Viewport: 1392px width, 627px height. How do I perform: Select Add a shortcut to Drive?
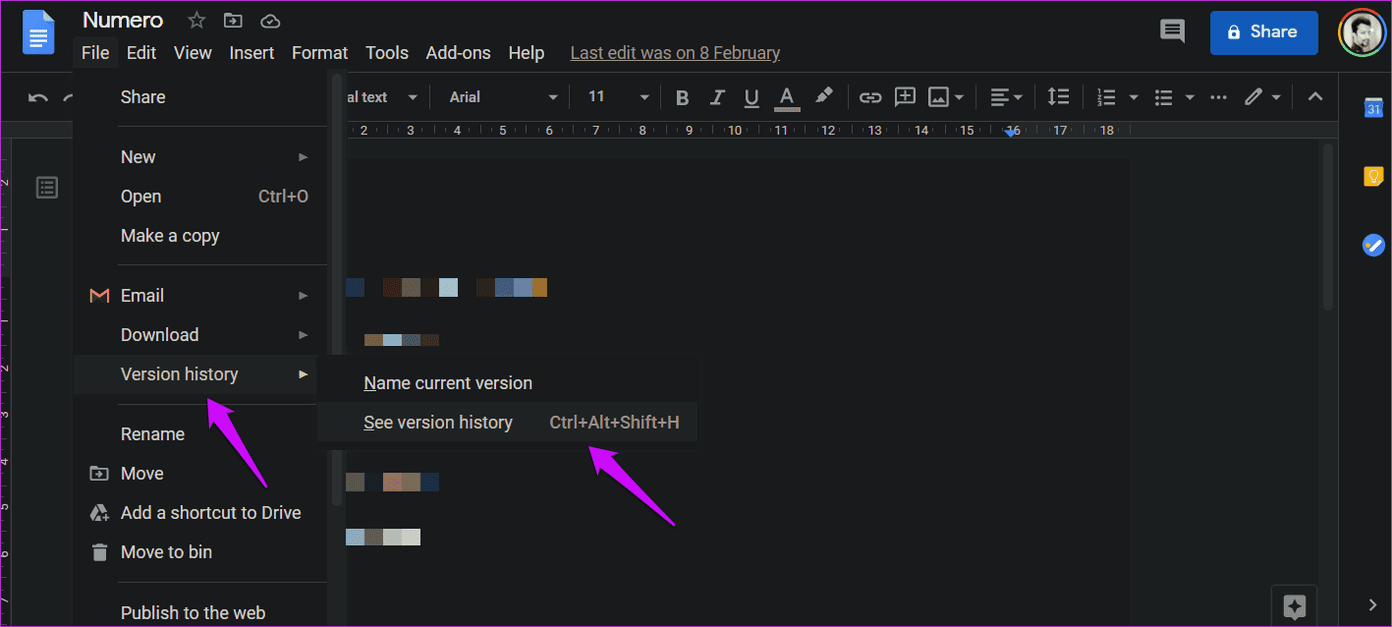click(x=200, y=513)
